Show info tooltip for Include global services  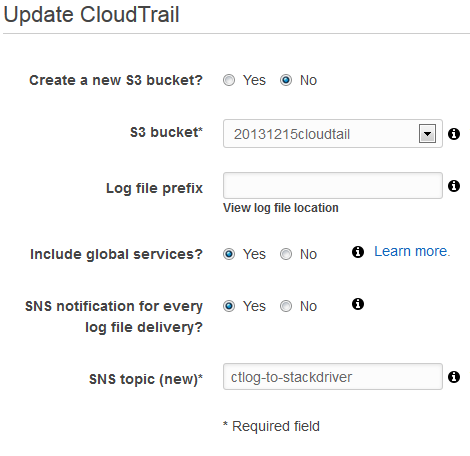click(358, 252)
